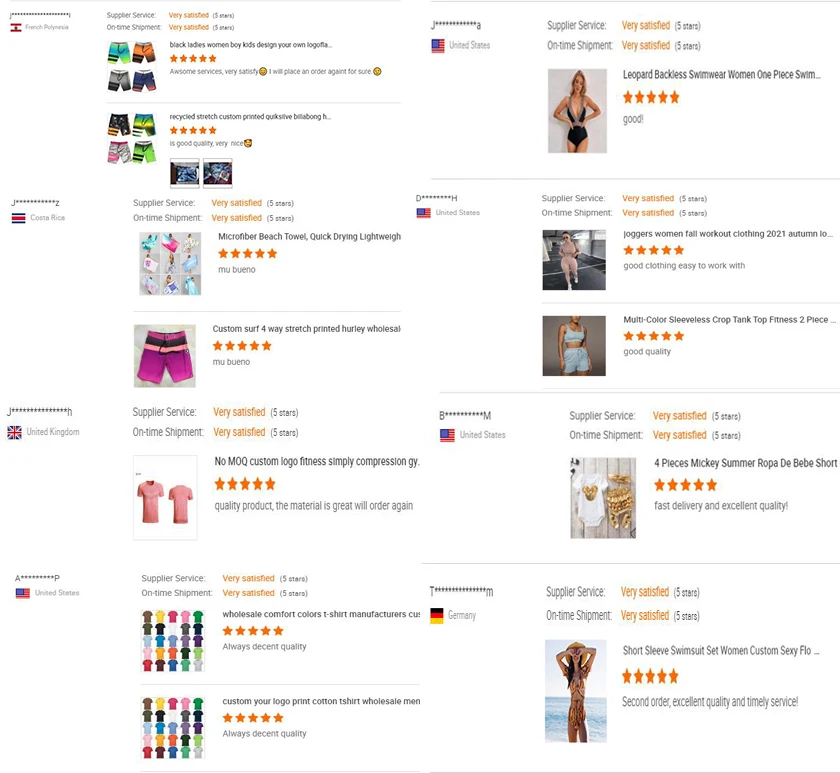Open No MOQ custom logo fitness link
The image size is (840, 773).
[317, 462]
